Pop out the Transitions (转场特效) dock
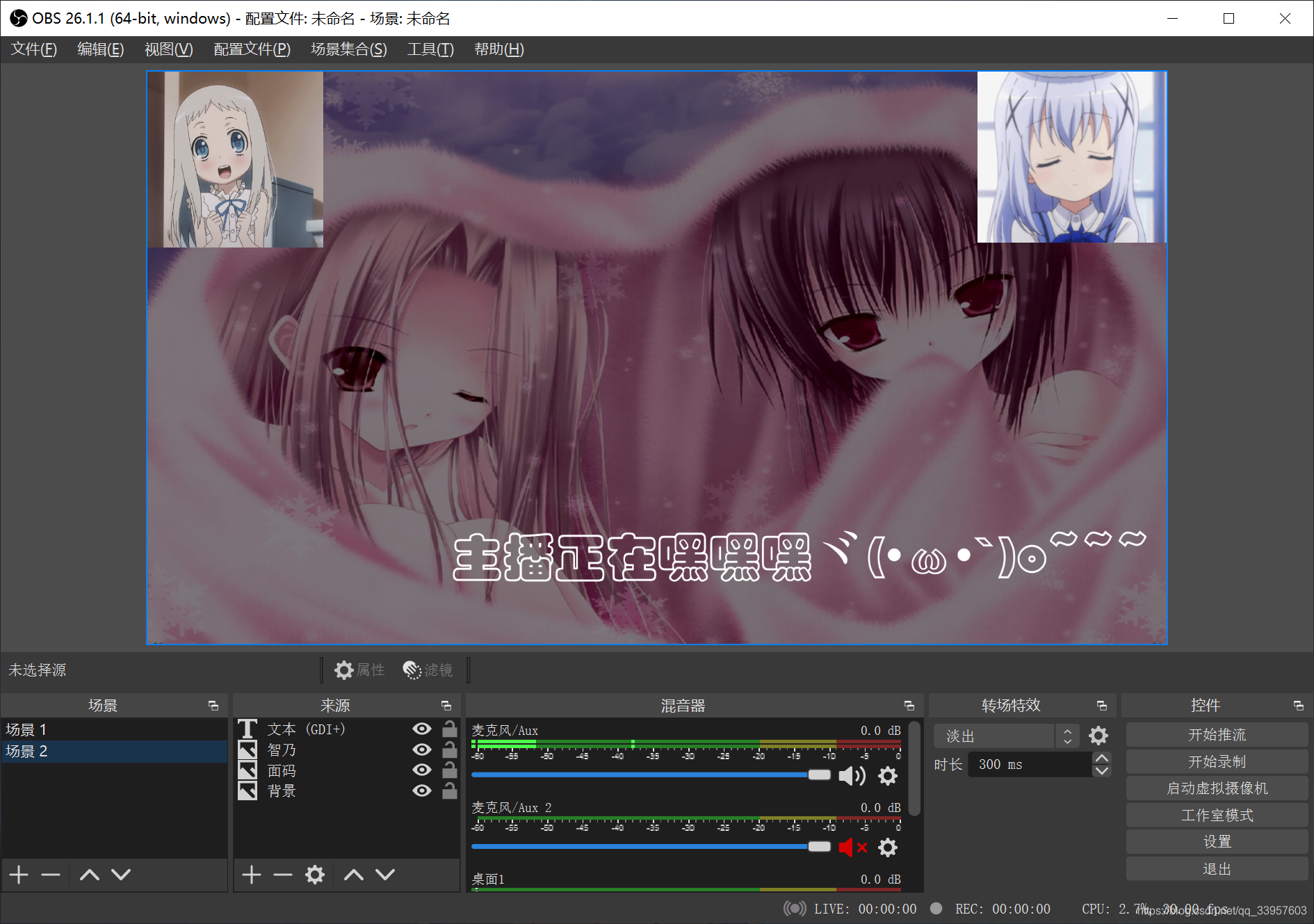1314x924 pixels. (1102, 706)
